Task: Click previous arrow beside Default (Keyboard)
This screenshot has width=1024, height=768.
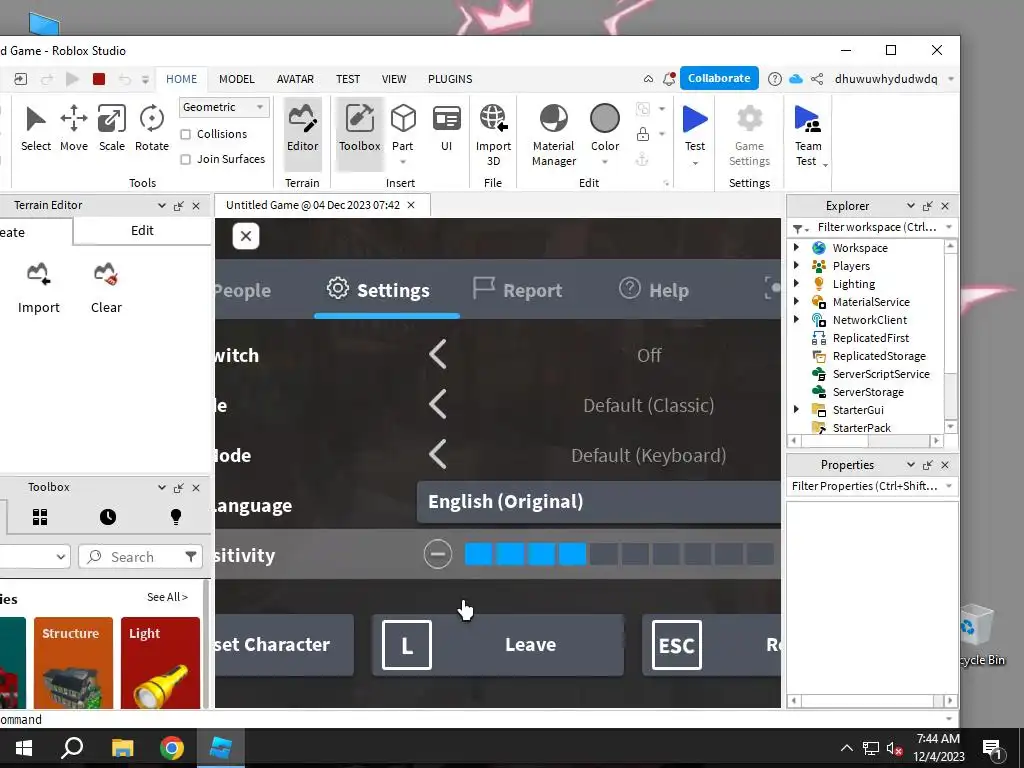Action: click(x=438, y=455)
